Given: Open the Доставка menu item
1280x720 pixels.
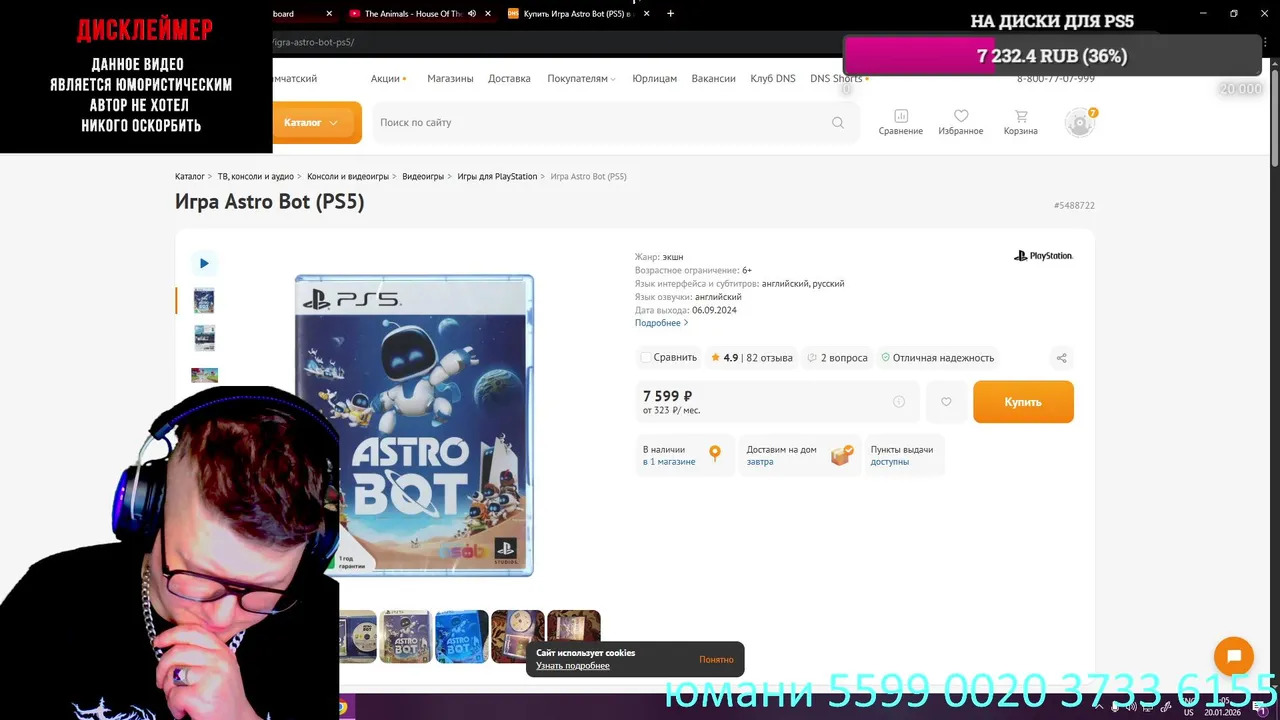Looking at the screenshot, I should coord(509,78).
